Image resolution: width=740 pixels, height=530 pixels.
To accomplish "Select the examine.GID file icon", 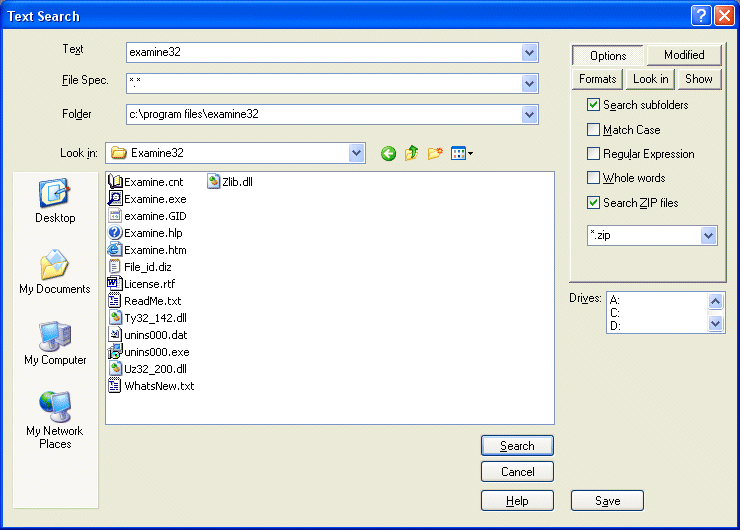I will 115,216.
